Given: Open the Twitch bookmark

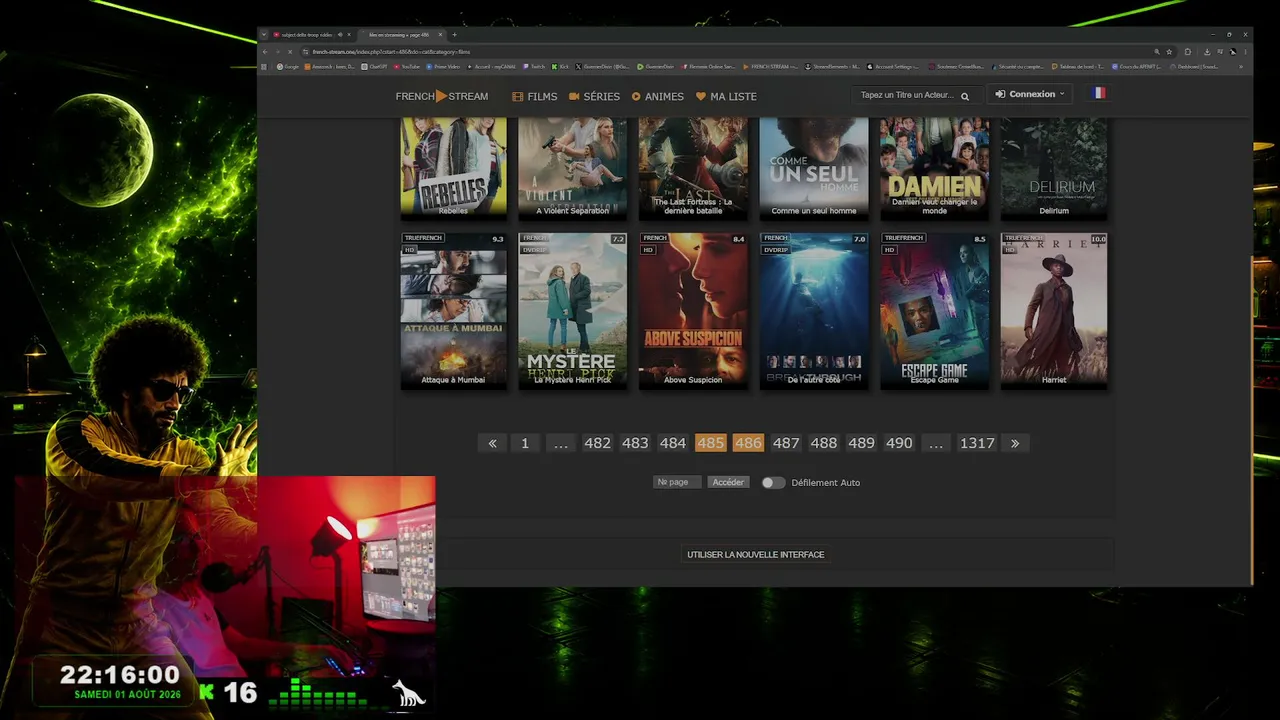Looking at the screenshot, I should tap(534, 67).
